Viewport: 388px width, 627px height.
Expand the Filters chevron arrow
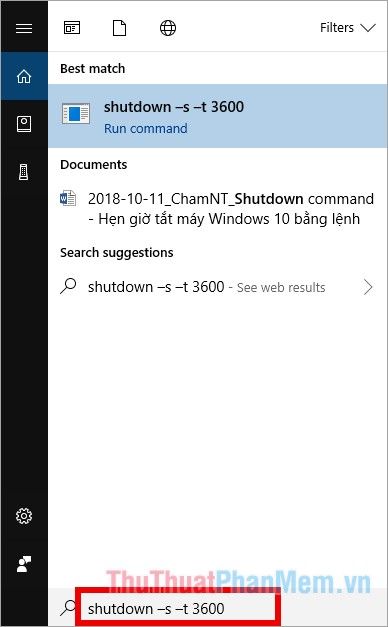tap(368, 28)
